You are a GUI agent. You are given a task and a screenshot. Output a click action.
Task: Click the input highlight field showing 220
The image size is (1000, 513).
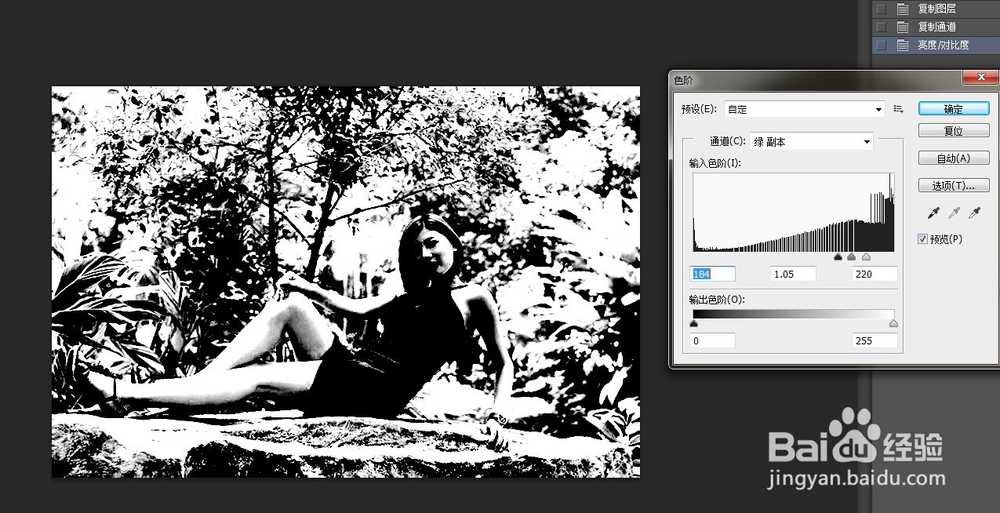tap(874, 274)
